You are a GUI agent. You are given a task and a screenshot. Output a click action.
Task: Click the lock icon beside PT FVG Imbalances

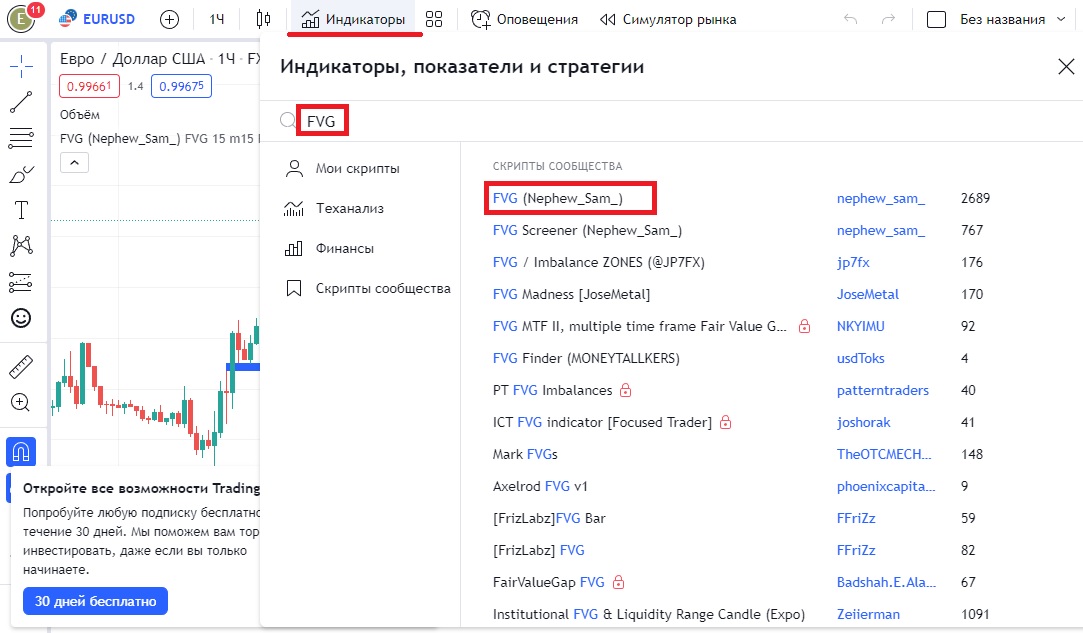point(625,390)
